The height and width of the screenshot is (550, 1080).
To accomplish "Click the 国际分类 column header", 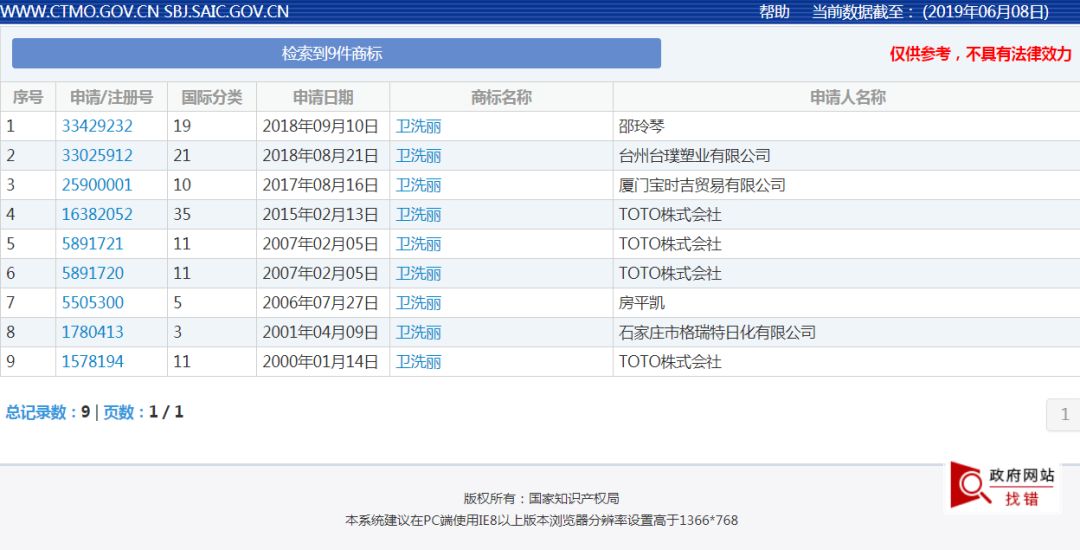I will [212, 97].
